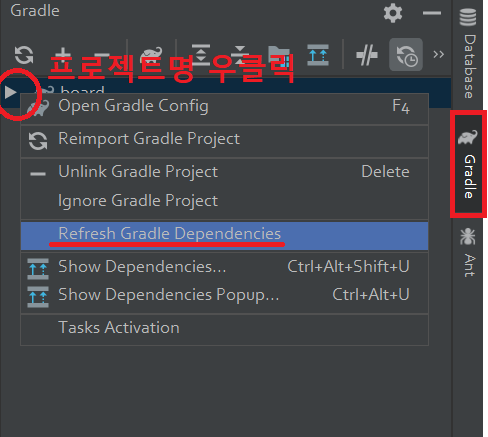Hide the Gradle tool window with the dash button

(x=432, y=13)
